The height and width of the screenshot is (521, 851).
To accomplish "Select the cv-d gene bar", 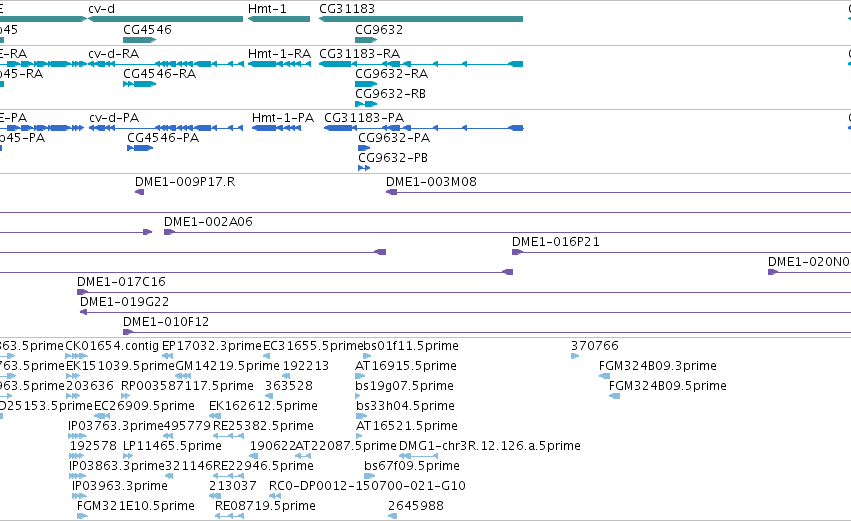I will (x=166, y=19).
